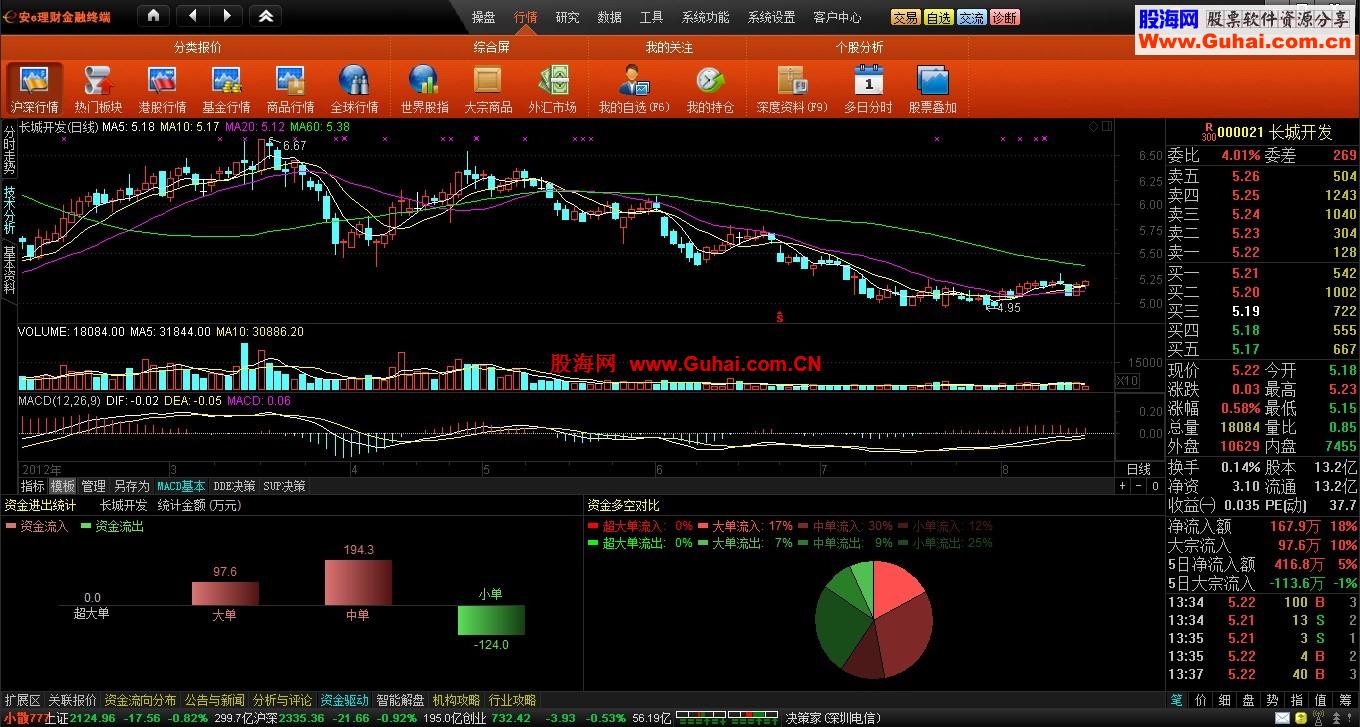Navigate forward with right arrow

(226, 16)
